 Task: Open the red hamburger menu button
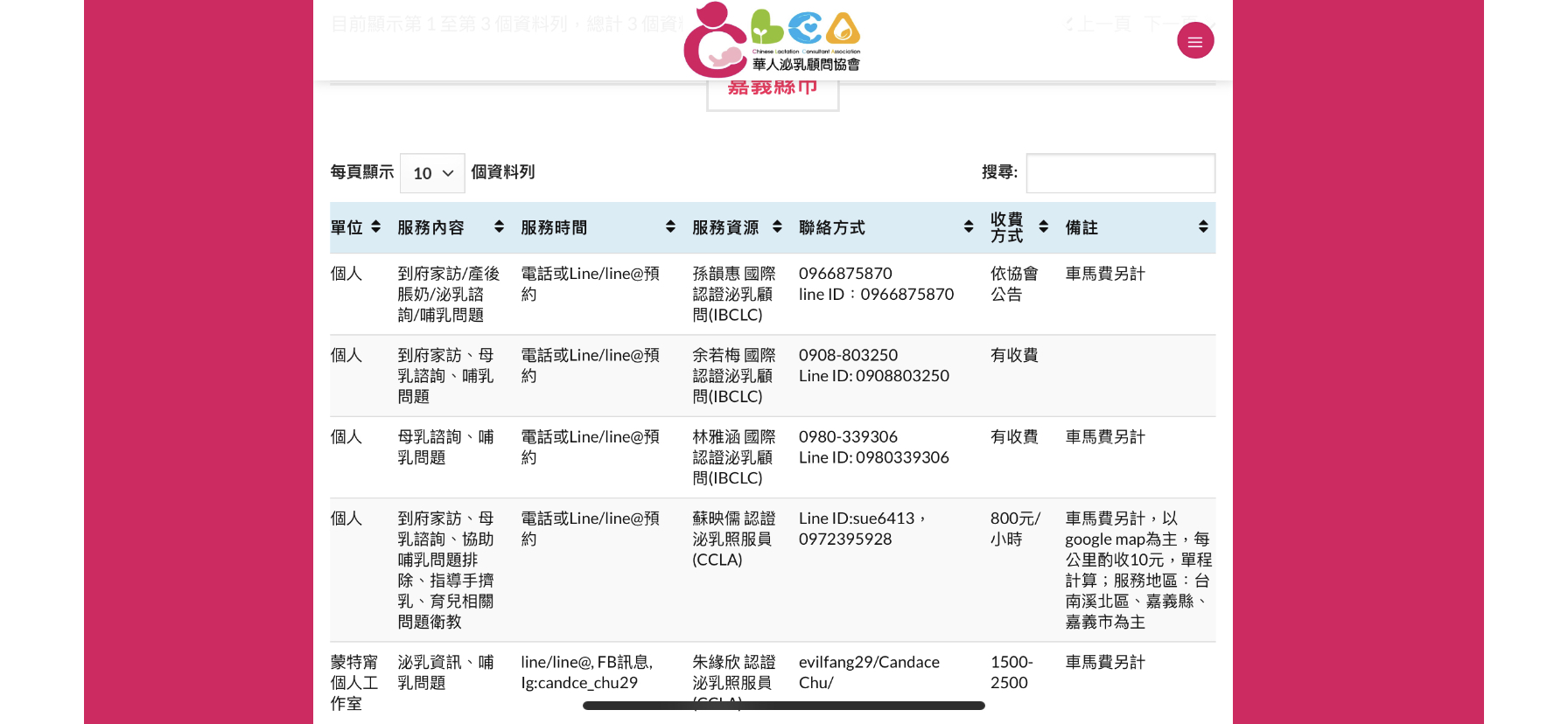click(x=1195, y=40)
